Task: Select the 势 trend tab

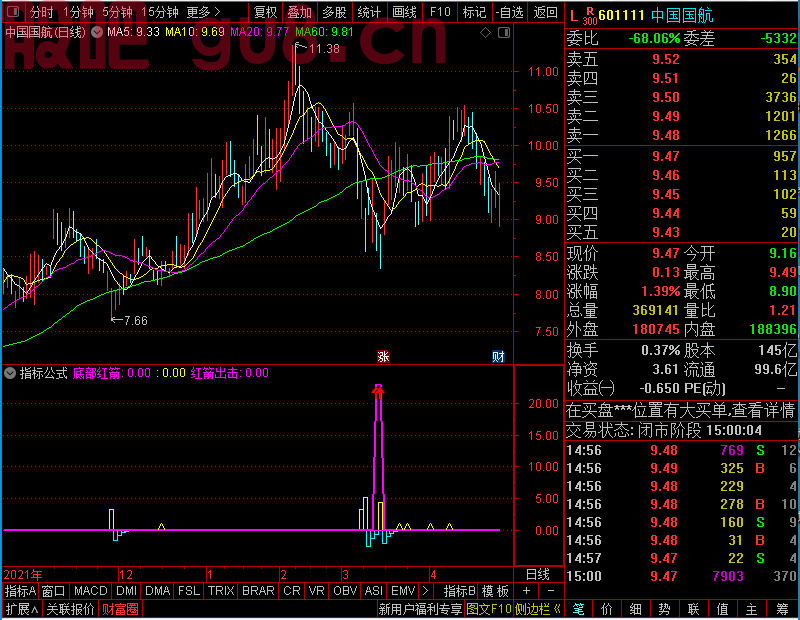Action: pyautogui.click(x=664, y=609)
